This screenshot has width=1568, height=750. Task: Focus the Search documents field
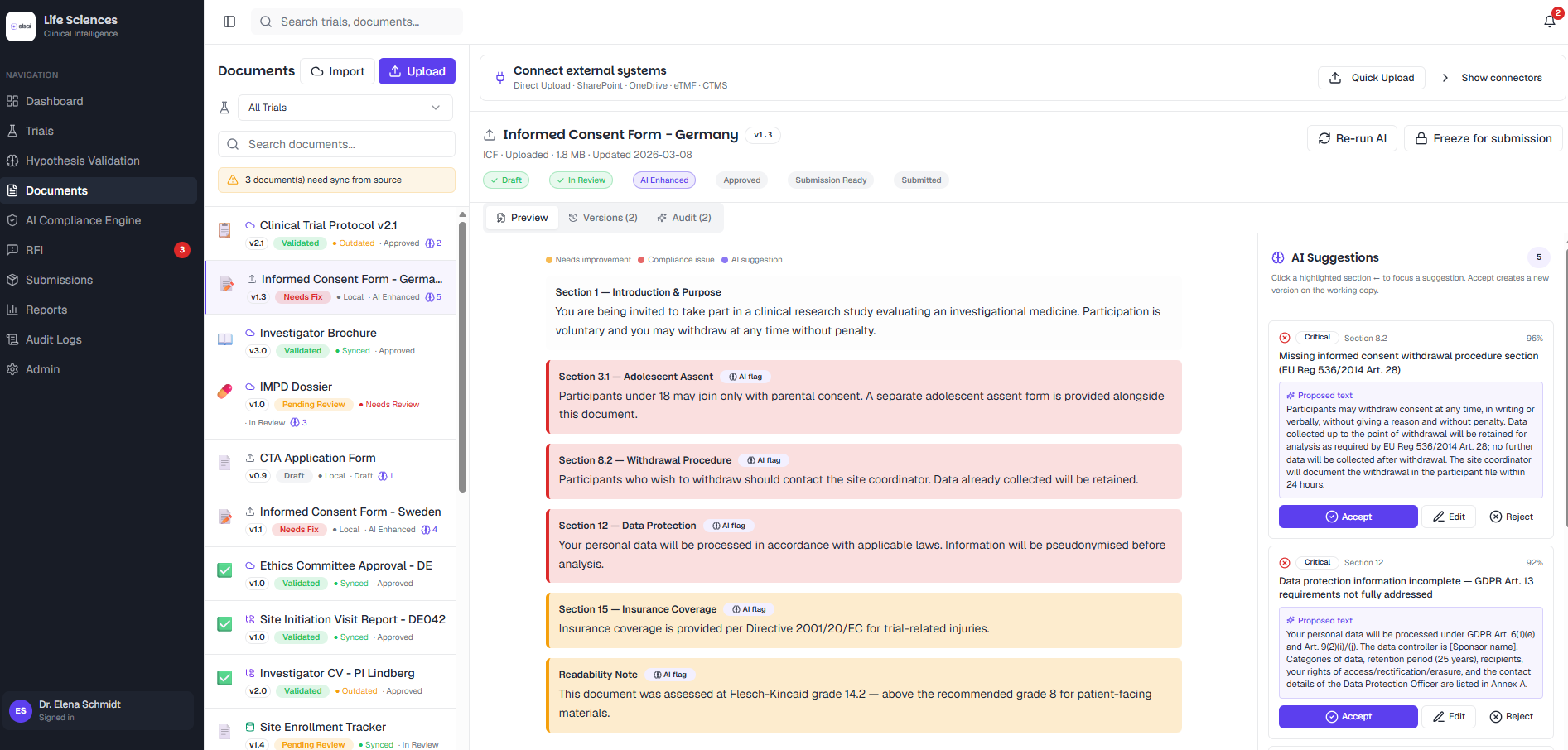336,144
